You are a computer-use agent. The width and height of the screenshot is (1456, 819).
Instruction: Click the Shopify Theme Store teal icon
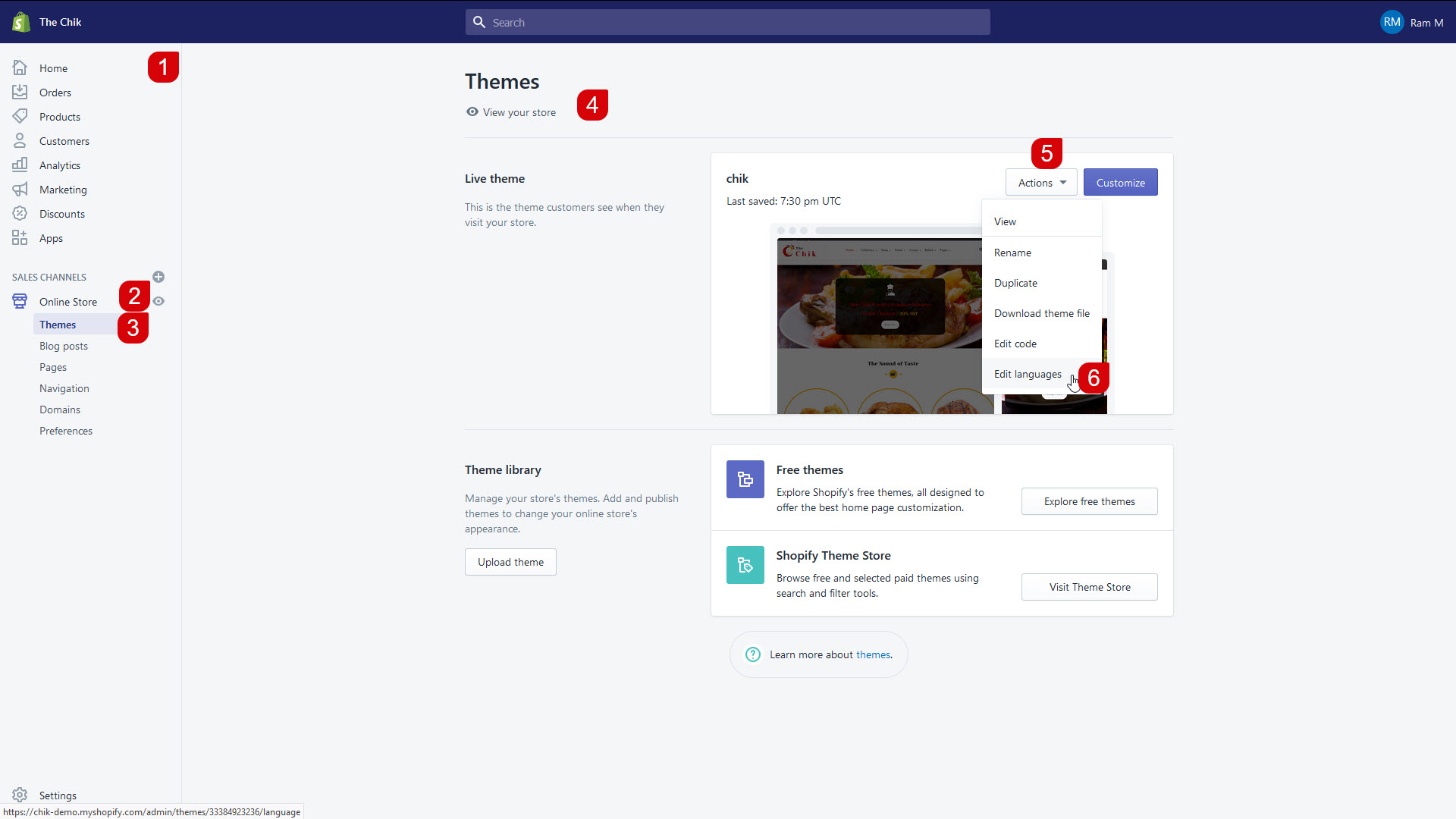(x=745, y=565)
